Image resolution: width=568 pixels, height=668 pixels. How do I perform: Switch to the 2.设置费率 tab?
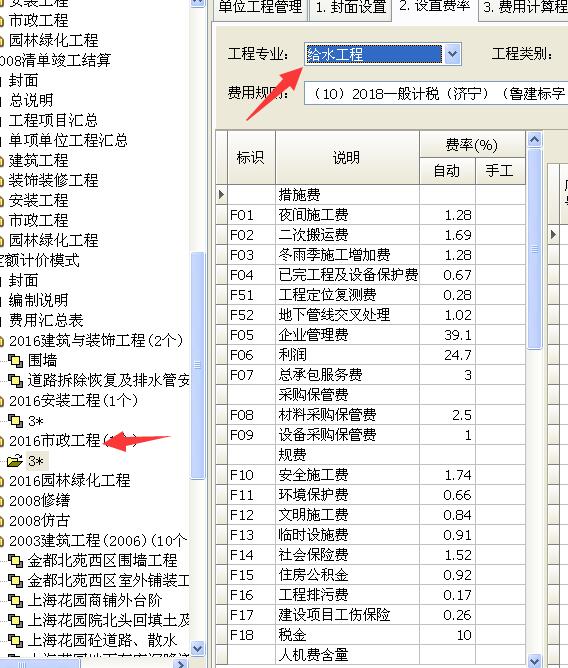435,7
